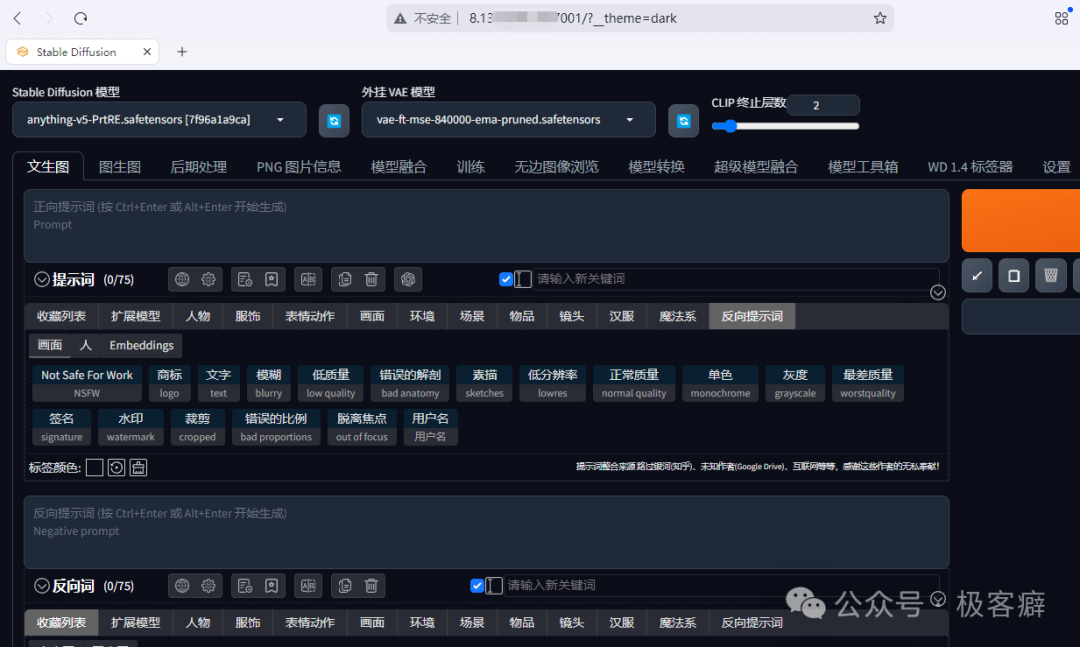Refresh the external VAE model list
This screenshot has width=1080, height=647.
pyautogui.click(x=683, y=120)
